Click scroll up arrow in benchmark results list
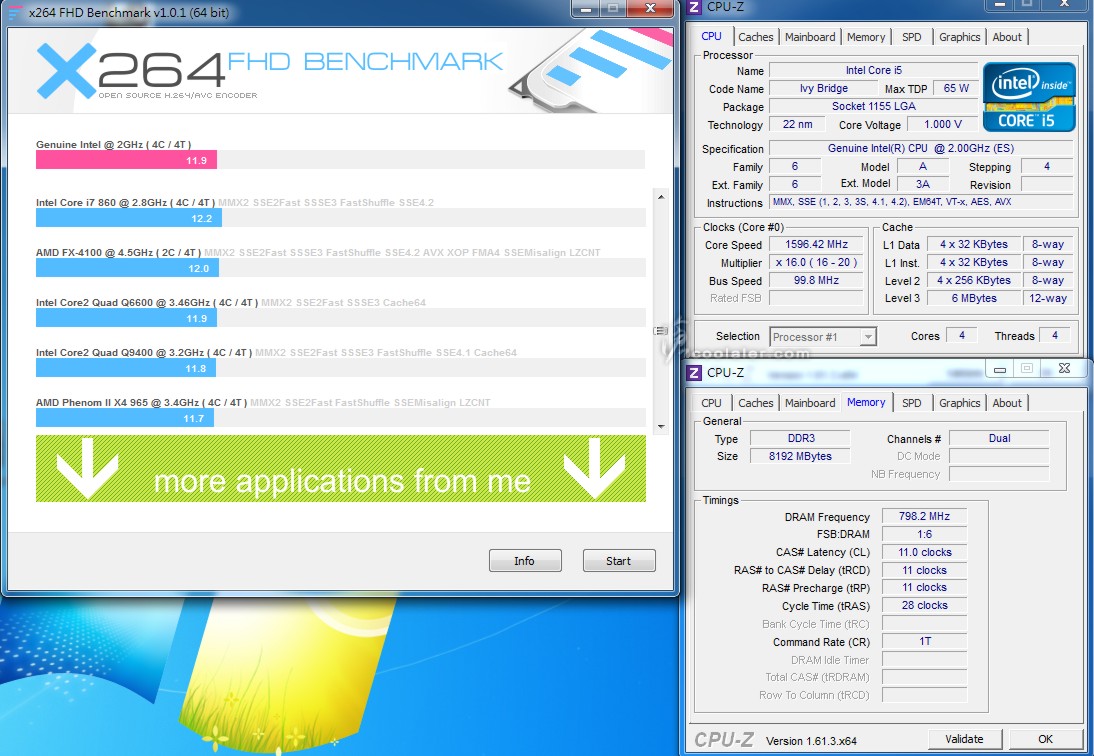 (661, 197)
